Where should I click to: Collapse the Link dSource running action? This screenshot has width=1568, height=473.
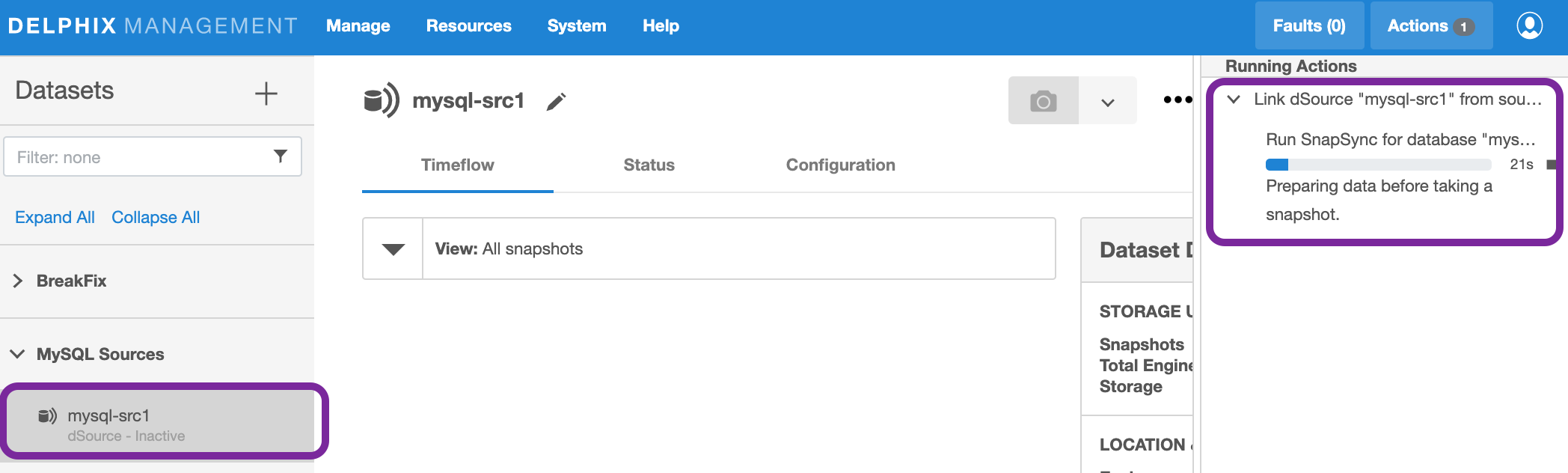(x=1234, y=100)
